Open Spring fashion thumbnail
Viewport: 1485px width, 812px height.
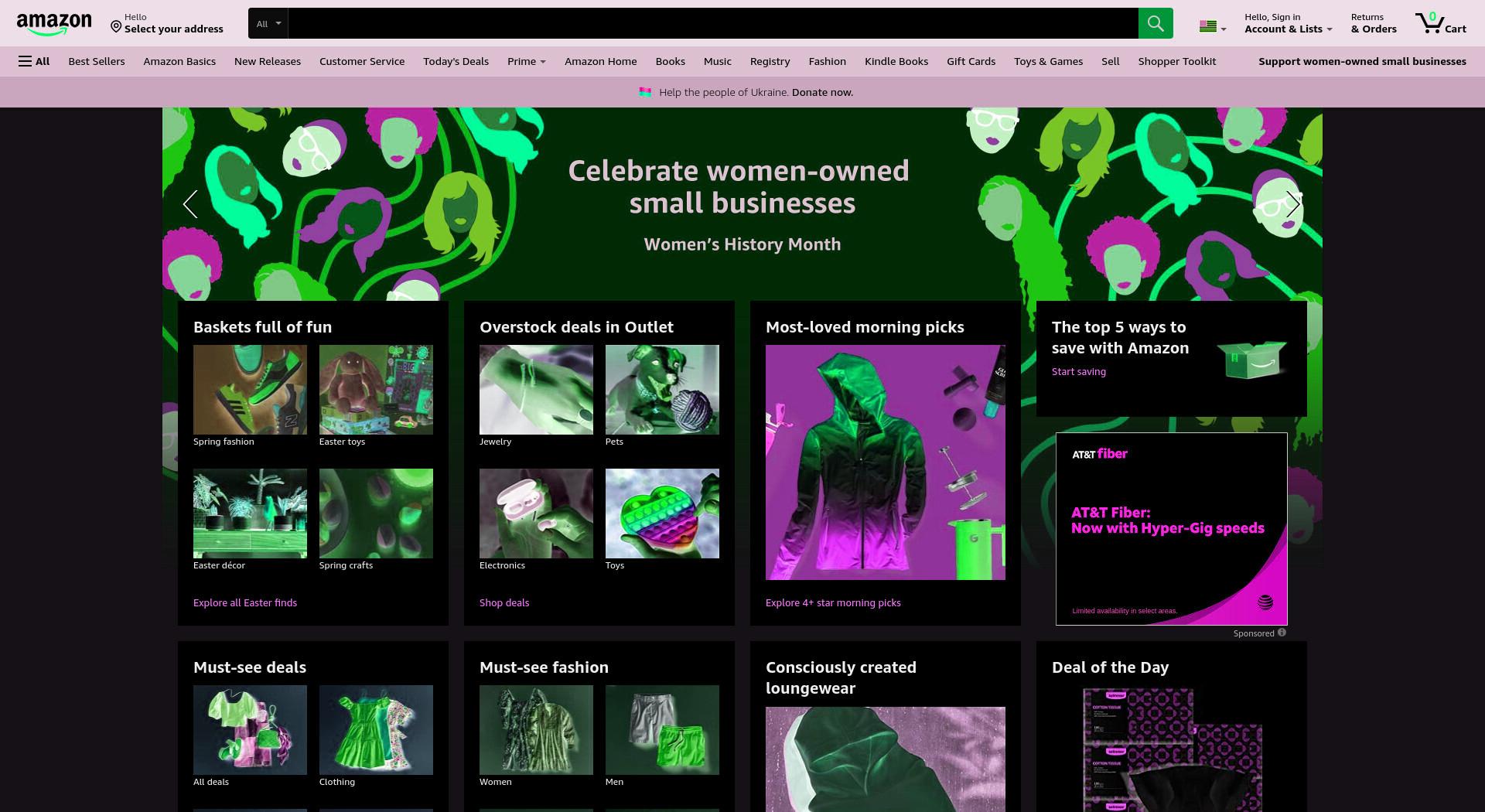point(250,390)
